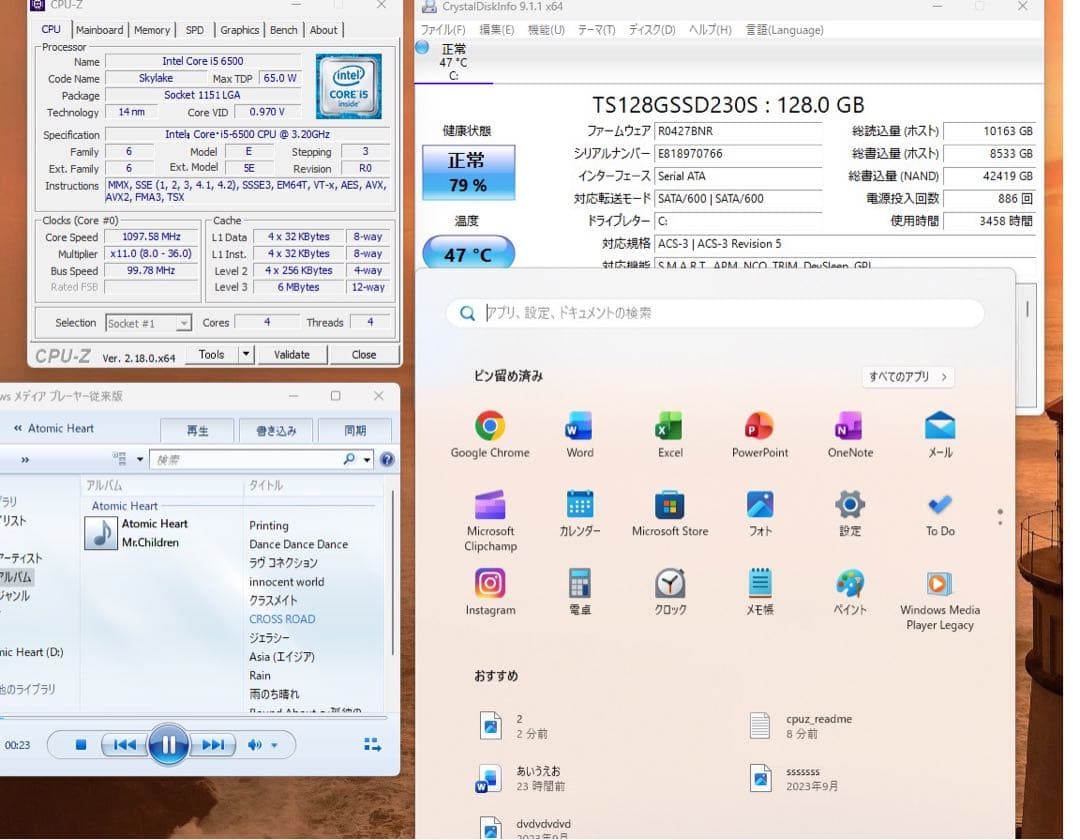The width and height of the screenshot is (1080, 840).
Task: Switch to the Bench tab in CPU-Z
Action: 283,30
